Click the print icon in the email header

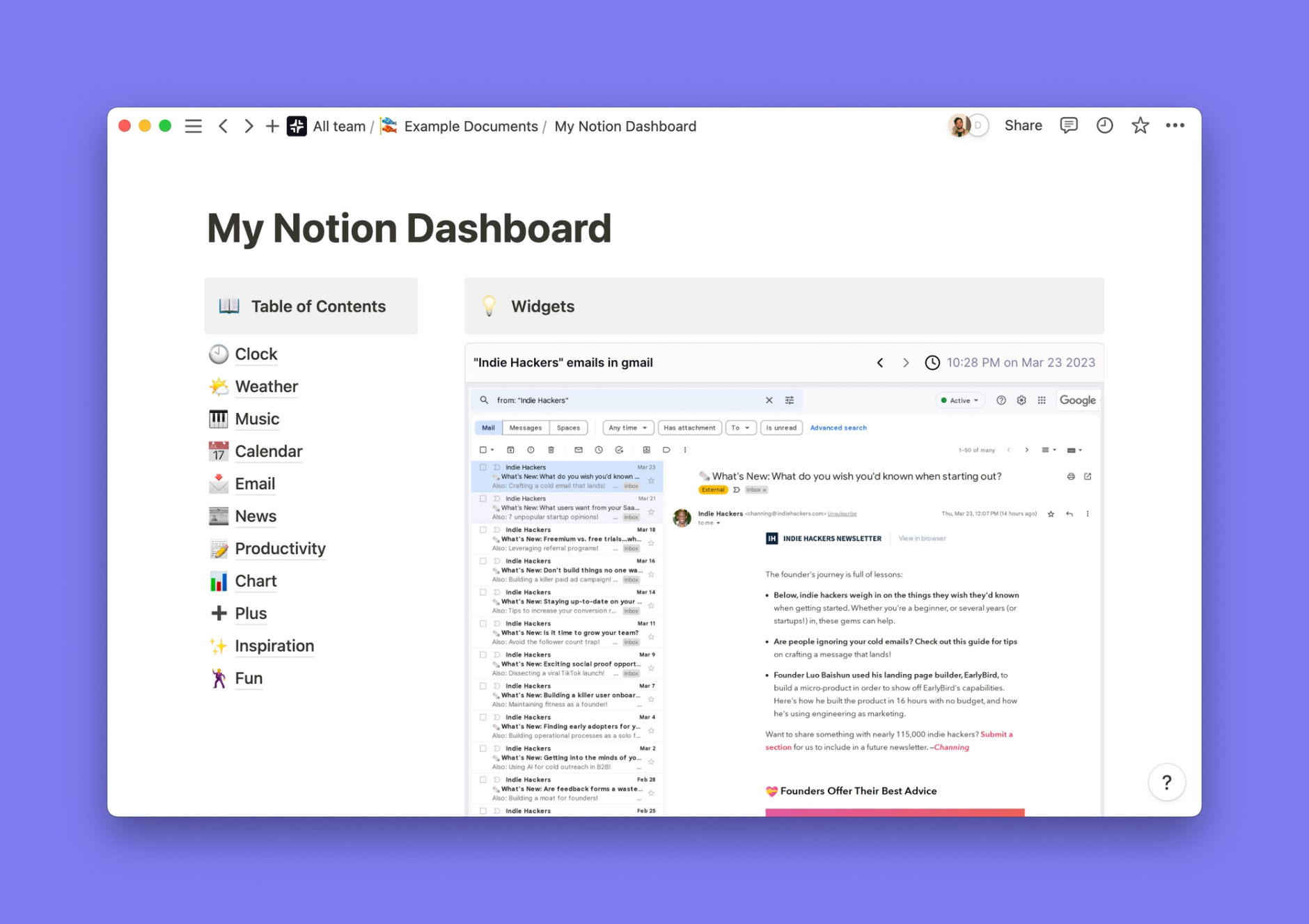click(1071, 476)
